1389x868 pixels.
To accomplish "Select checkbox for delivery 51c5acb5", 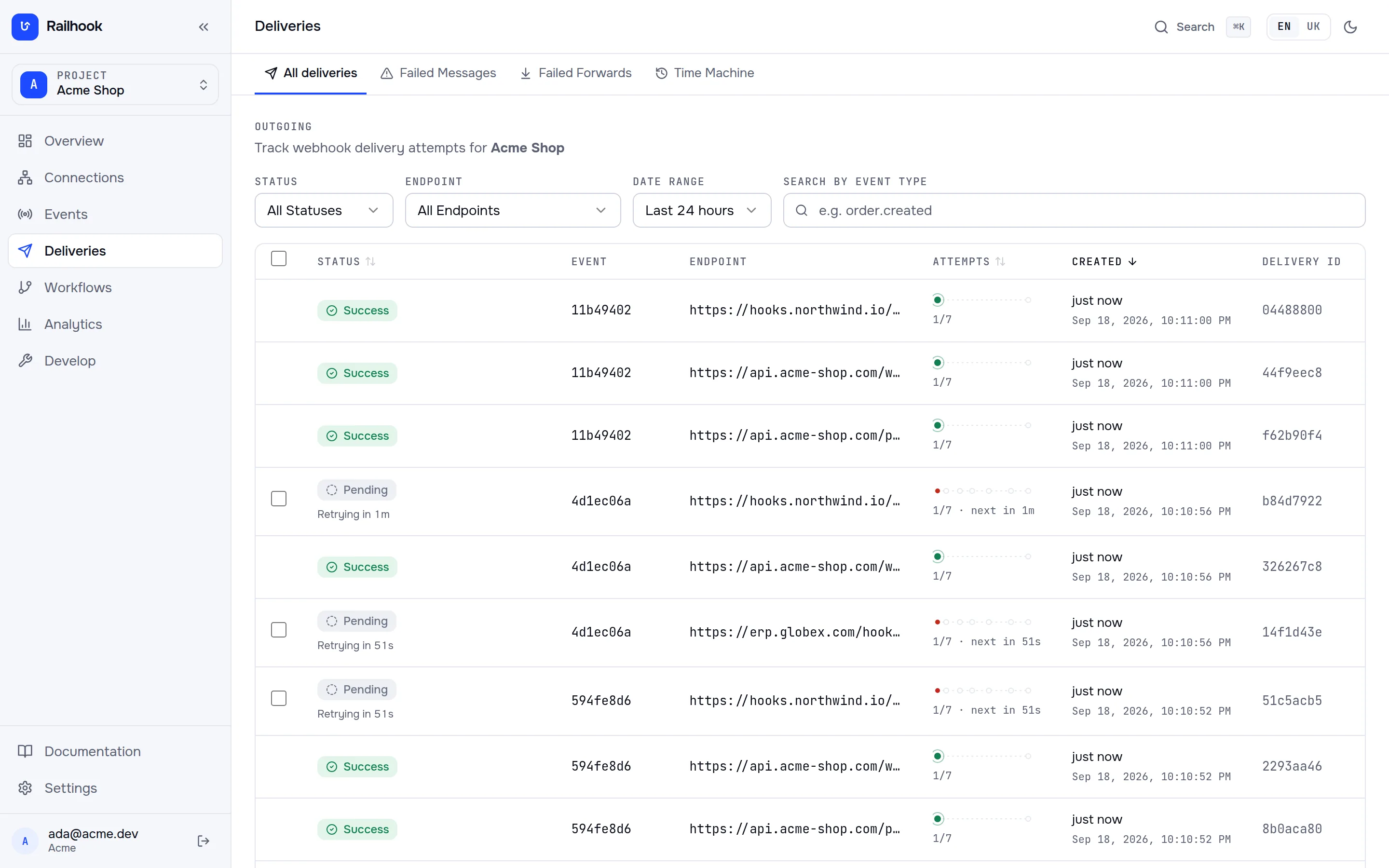I will tap(278, 698).
